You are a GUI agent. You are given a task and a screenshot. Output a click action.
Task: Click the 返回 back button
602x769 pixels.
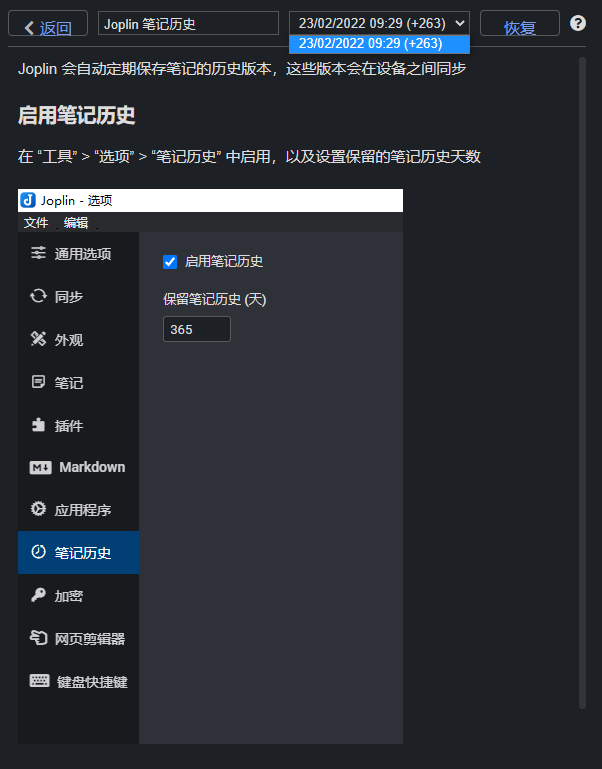click(48, 23)
